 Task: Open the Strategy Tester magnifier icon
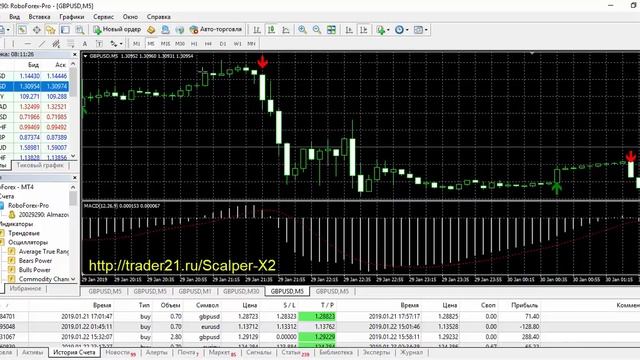coord(80,30)
